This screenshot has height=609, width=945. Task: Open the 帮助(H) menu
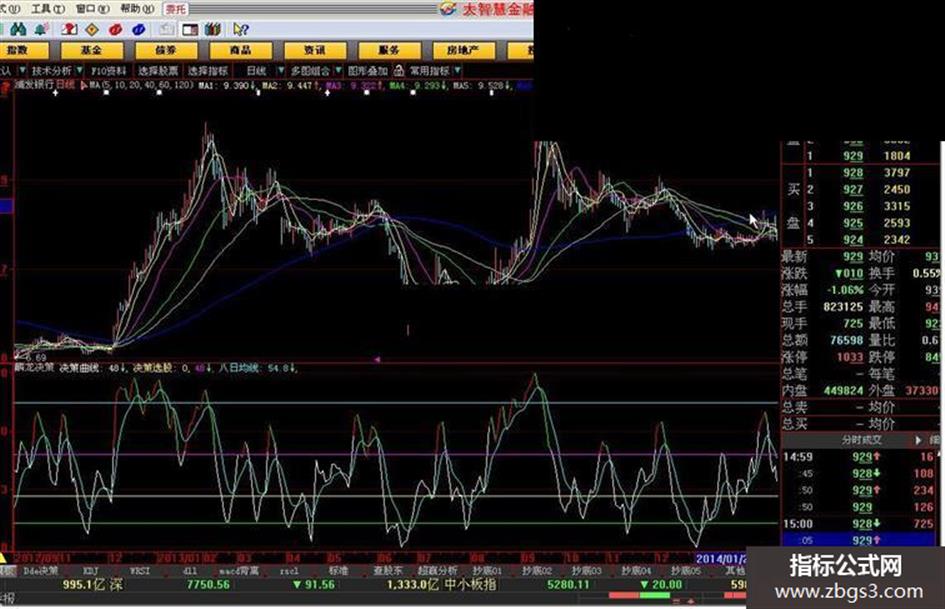click(x=137, y=8)
